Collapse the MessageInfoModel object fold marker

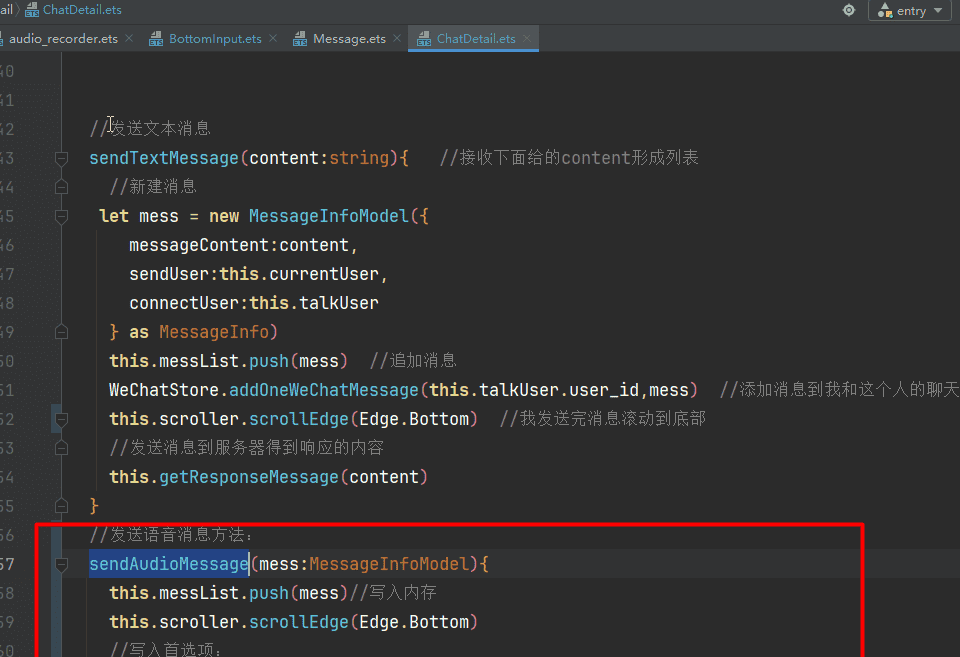pyautogui.click(x=61, y=216)
